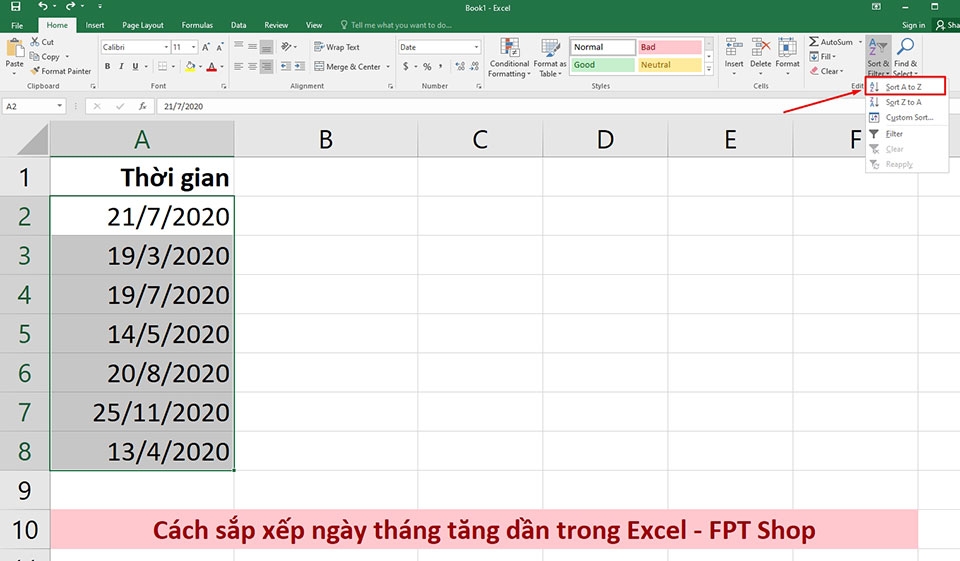The width and height of the screenshot is (960, 561).
Task: Select bottom align in Alignment group
Action: 266,47
